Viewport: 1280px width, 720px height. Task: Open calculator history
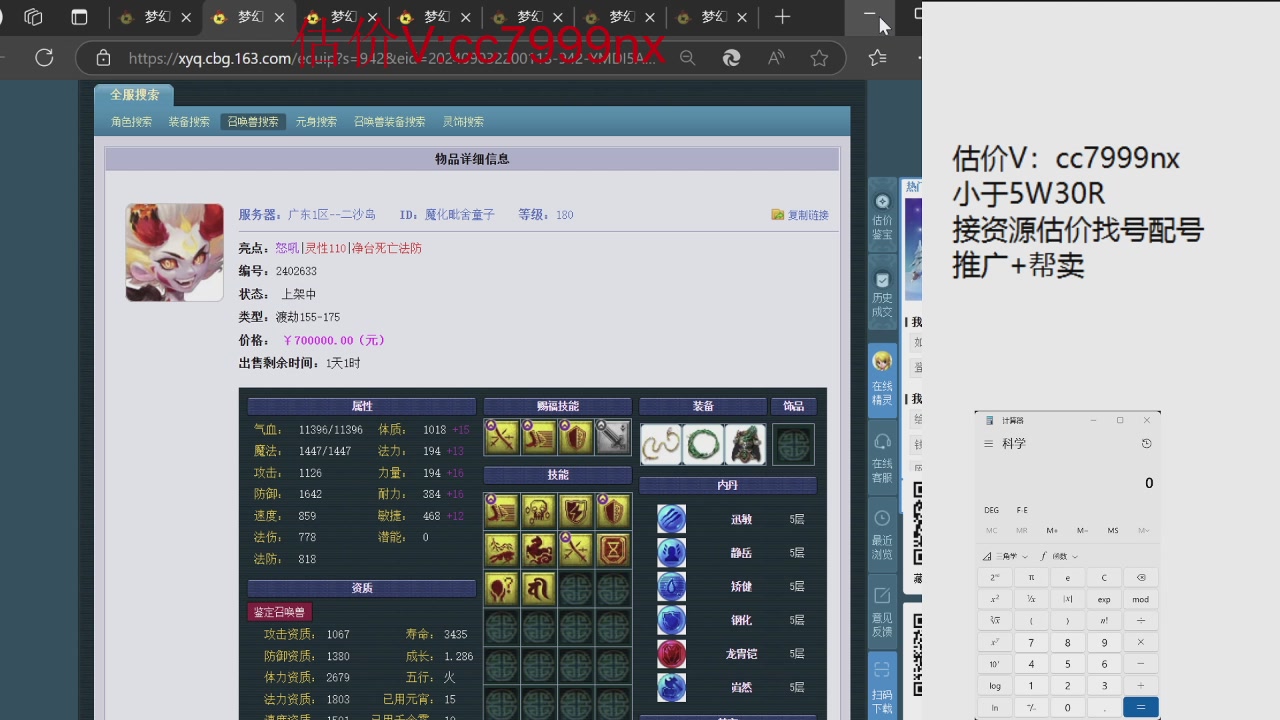1146,443
